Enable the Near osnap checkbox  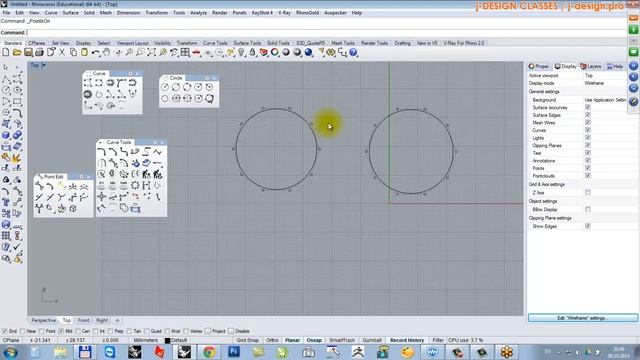coord(22,331)
